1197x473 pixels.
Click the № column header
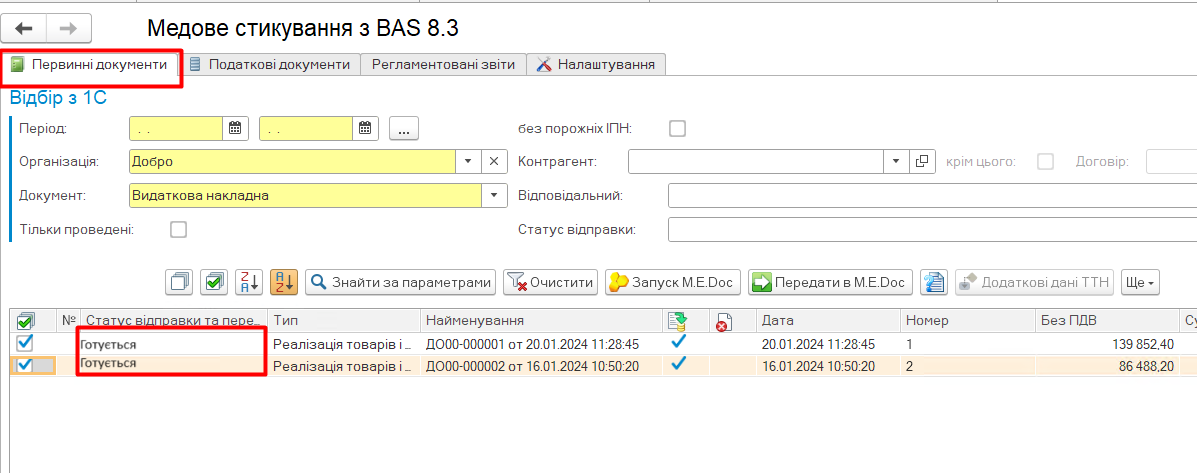point(69,320)
